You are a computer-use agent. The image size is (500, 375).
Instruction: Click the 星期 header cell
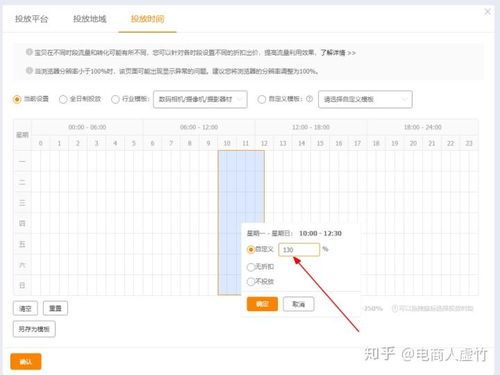click(22, 135)
